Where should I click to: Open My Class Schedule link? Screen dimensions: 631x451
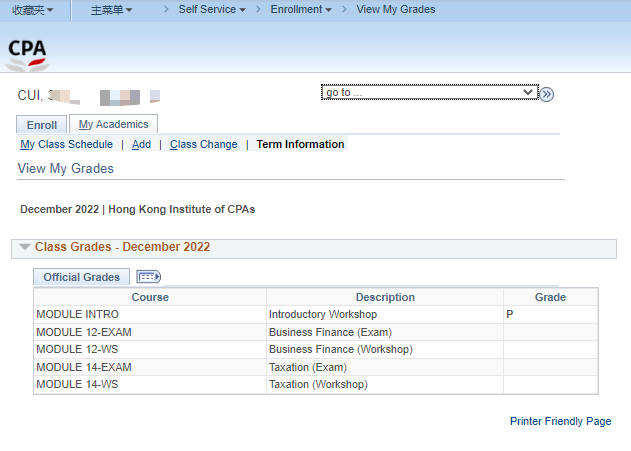pos(66,144)
